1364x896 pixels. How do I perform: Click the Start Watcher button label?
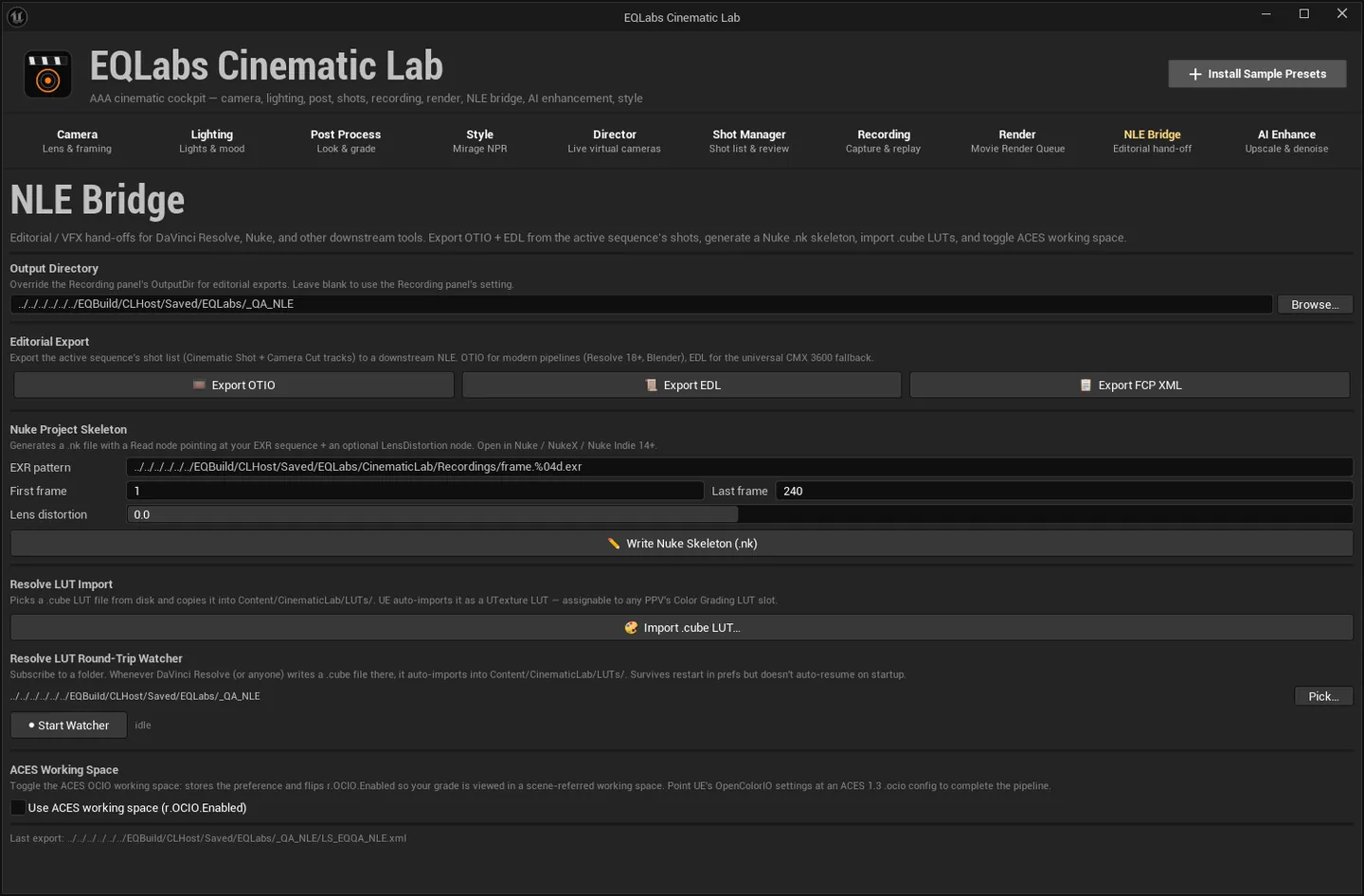(x=74, y=726)
